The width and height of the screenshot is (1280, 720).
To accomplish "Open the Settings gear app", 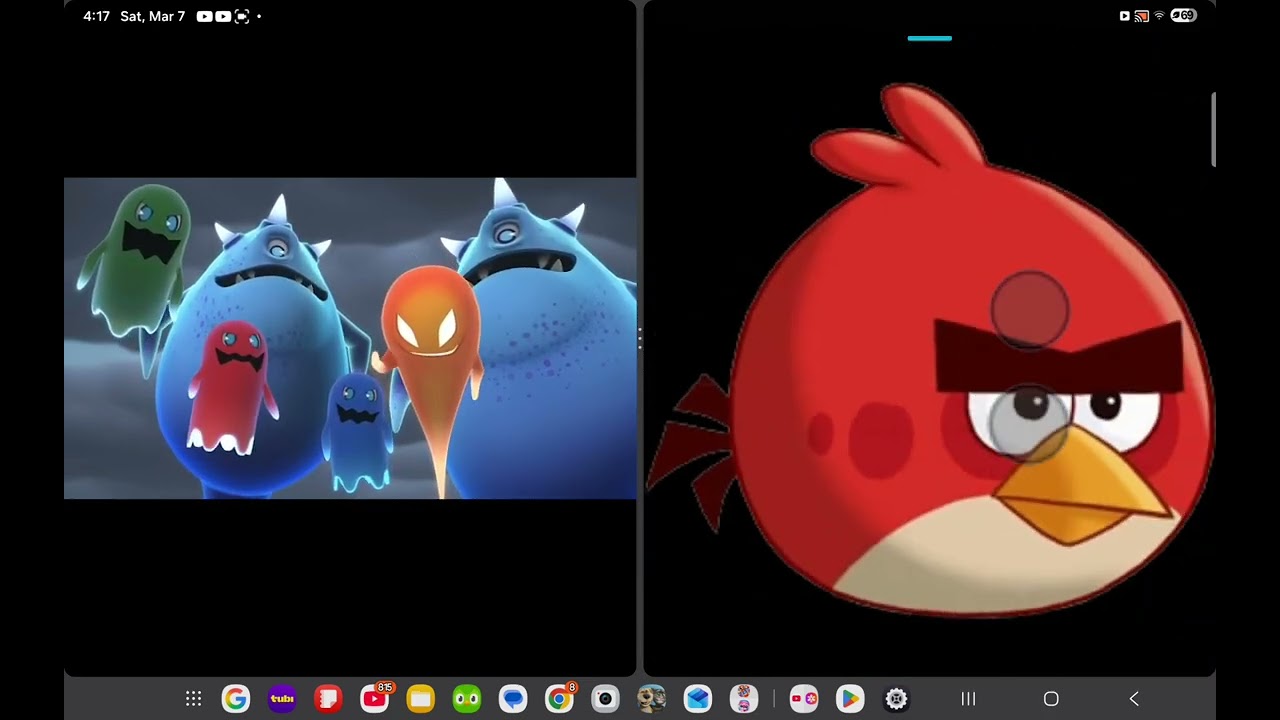I will click(x=896, y=699).
